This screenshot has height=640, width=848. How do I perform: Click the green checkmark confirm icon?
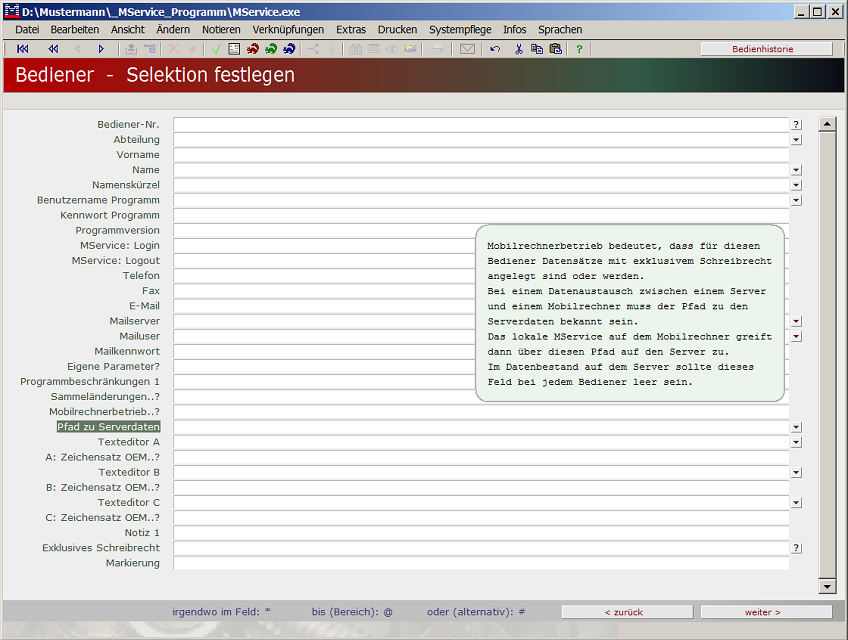[216, 49]
